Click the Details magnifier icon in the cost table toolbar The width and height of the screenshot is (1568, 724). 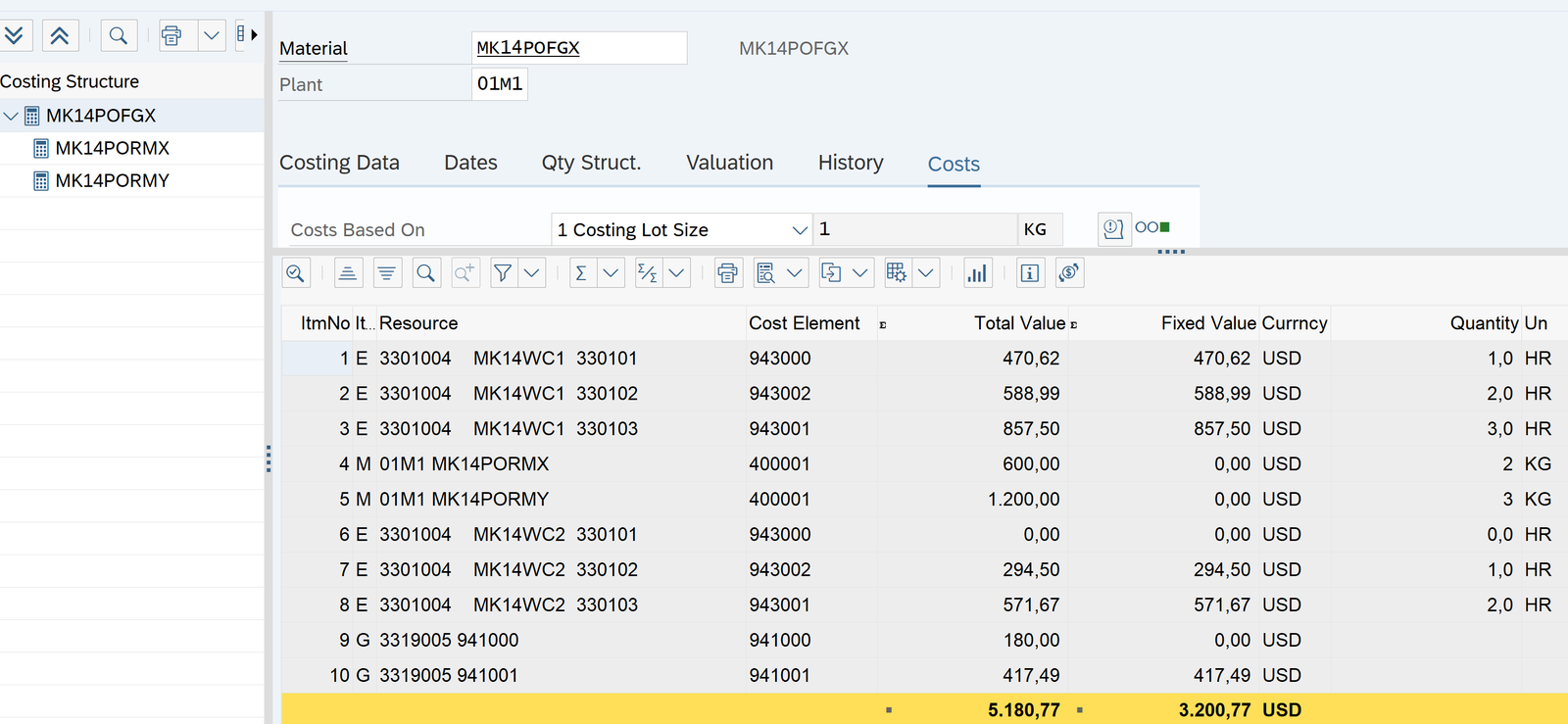296,273
